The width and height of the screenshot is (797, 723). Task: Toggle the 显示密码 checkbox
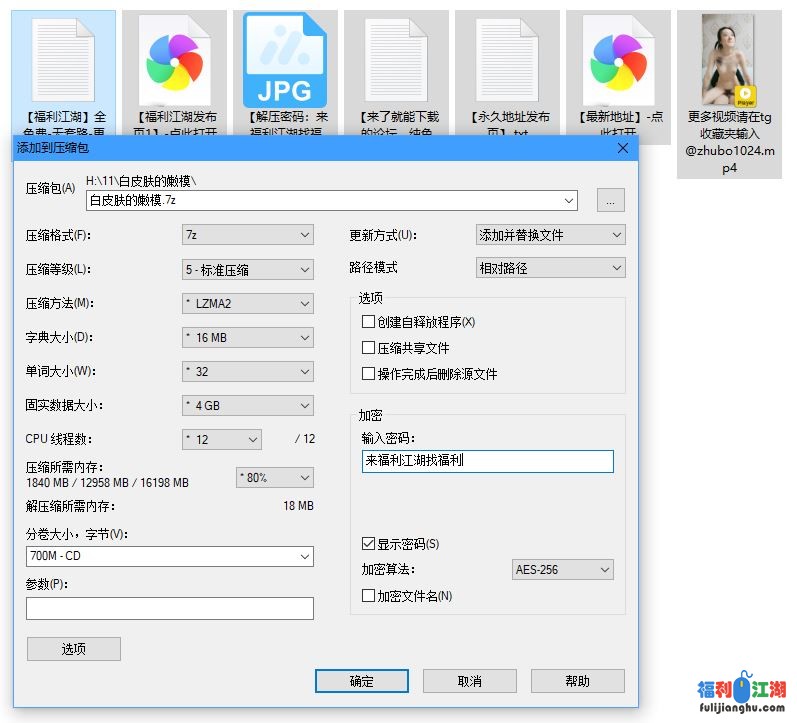pos(368,544)
